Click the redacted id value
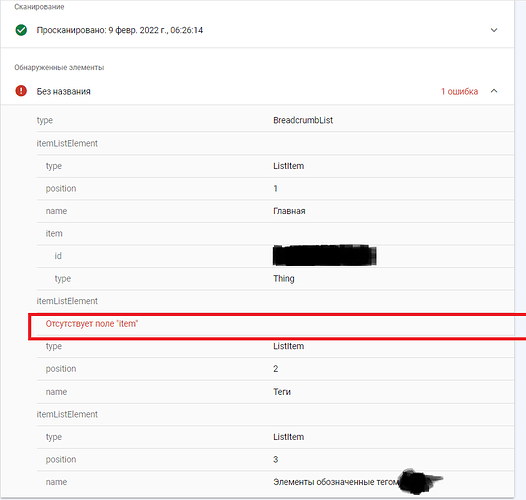This screenshot has width=526, height=500. 325,256
